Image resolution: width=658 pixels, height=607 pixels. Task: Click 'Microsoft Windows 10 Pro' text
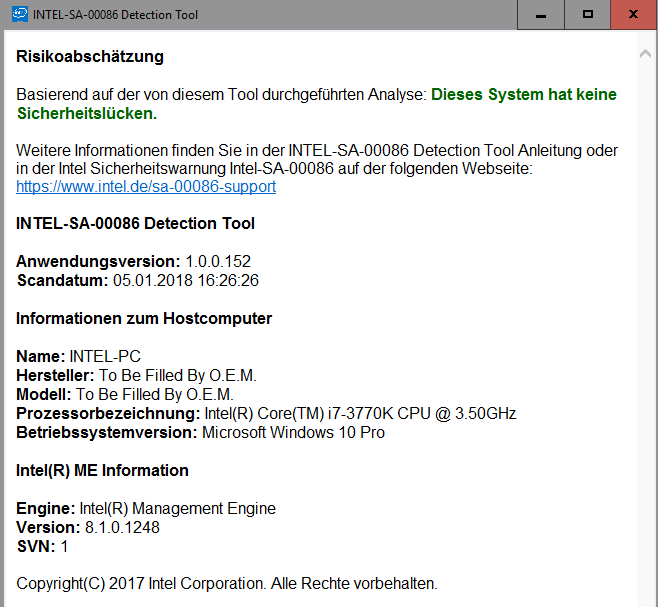[293, 433]
